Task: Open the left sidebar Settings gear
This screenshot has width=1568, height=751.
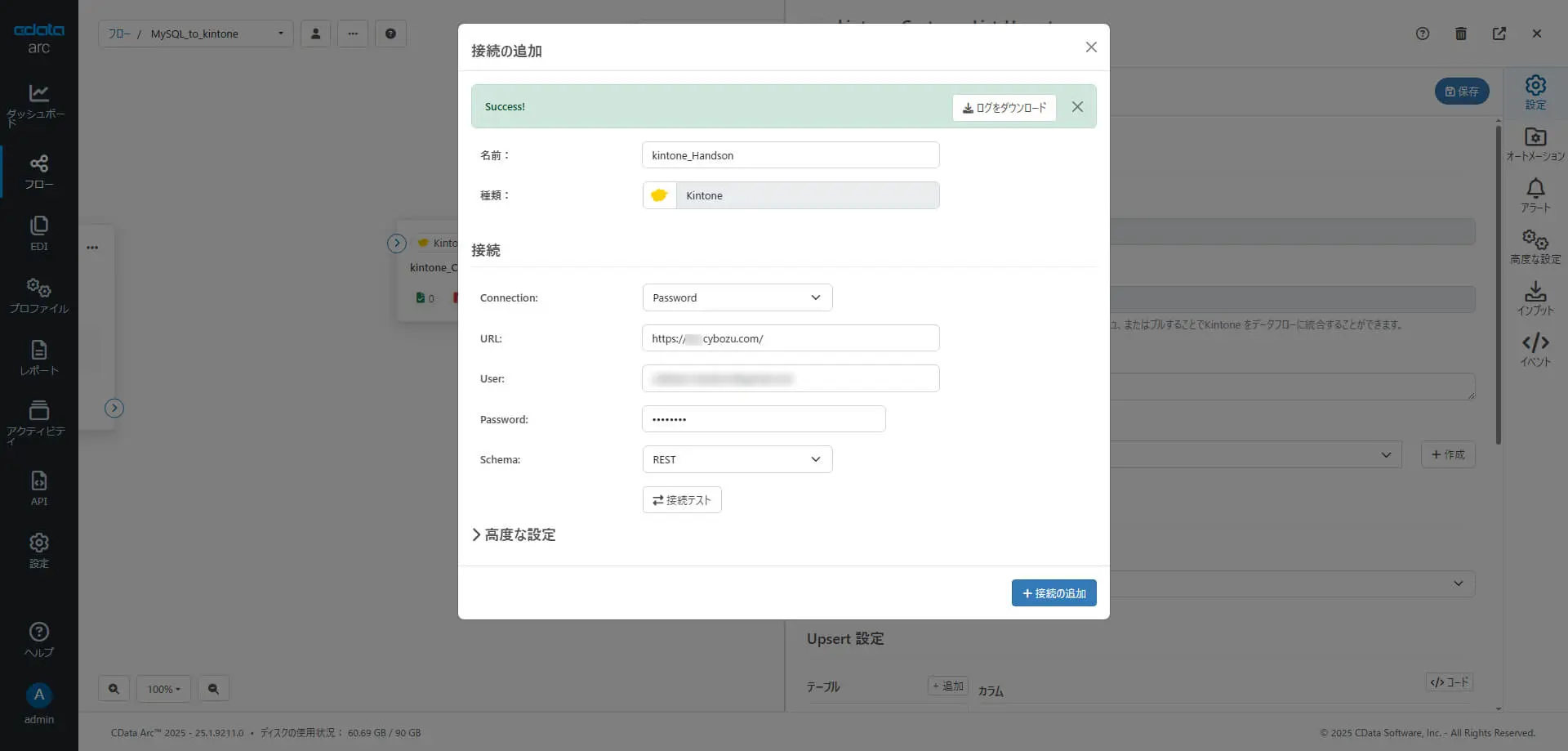Action: tap(38, 551)
